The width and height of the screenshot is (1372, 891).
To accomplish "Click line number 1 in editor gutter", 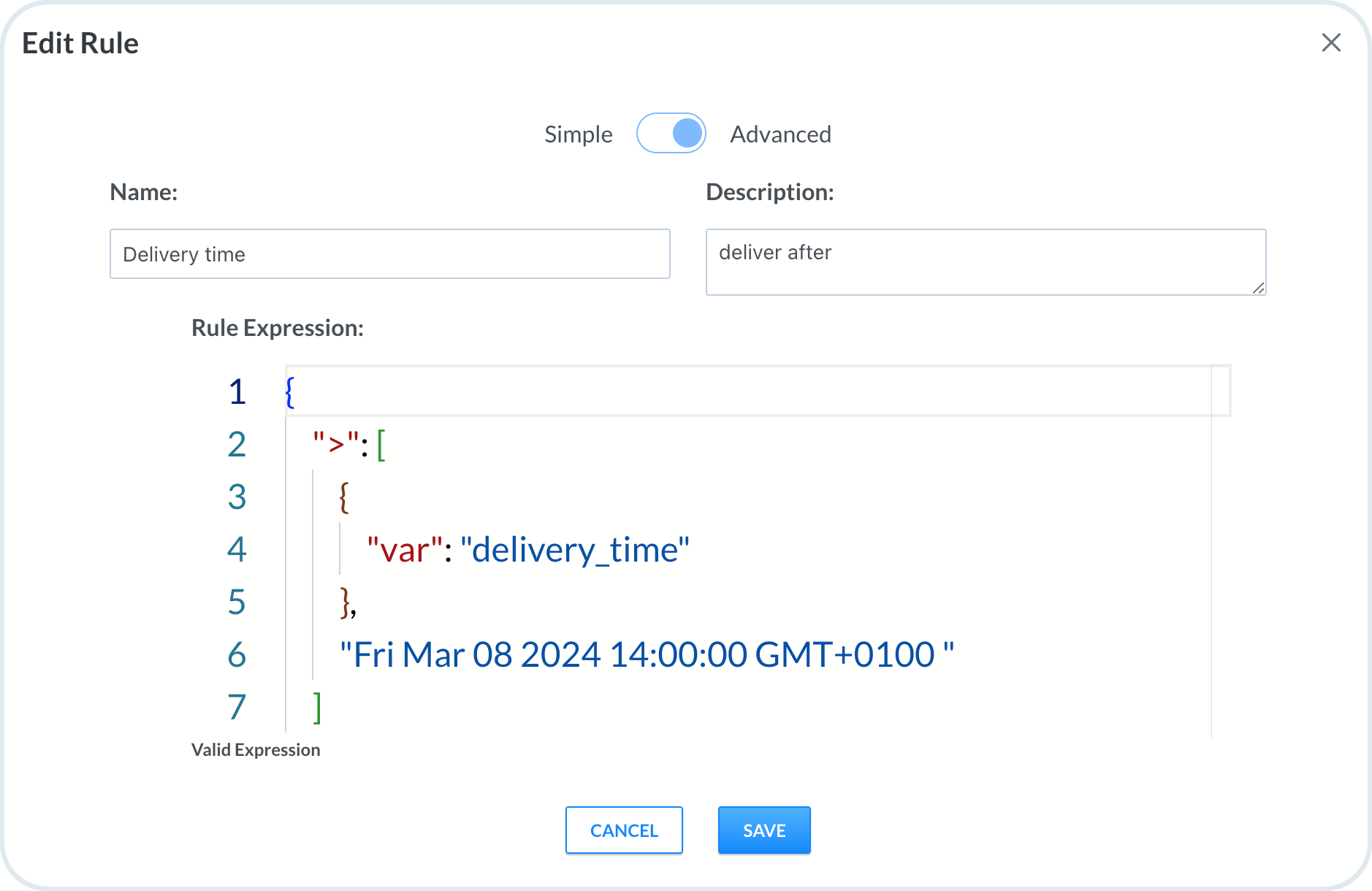I will 237,392.
